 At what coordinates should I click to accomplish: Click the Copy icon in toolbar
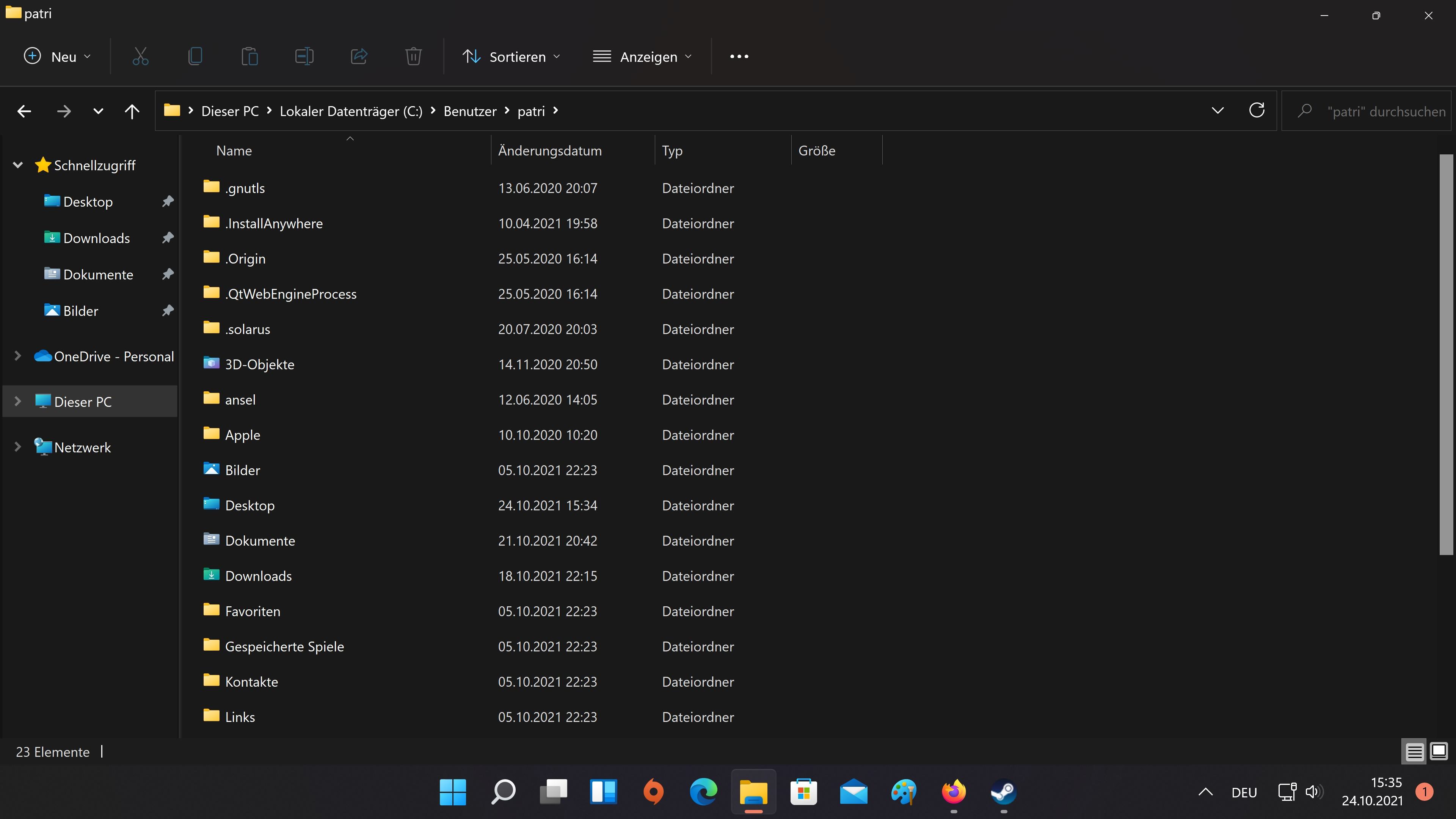[x=195, y=56]
